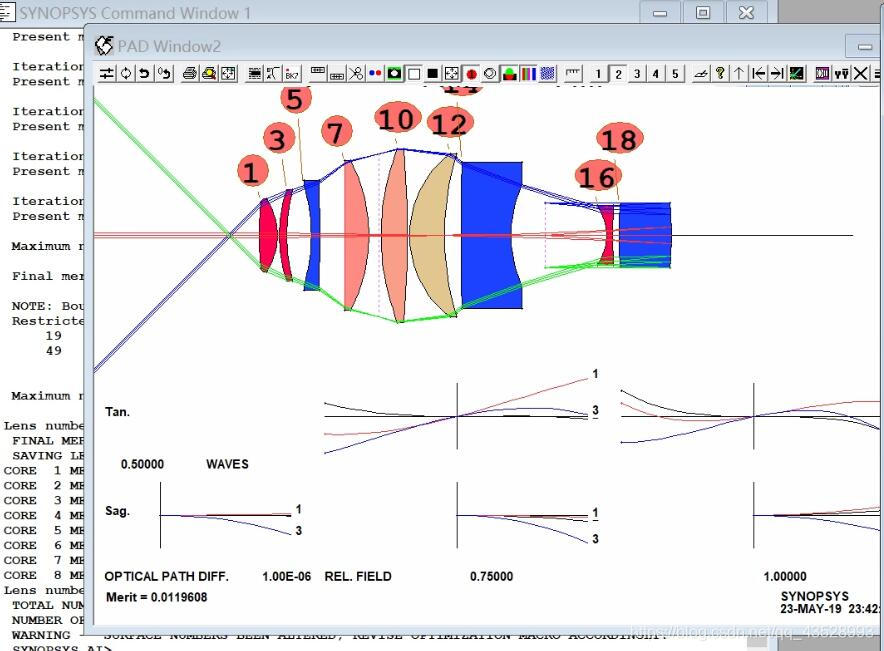
Task: Click the PAD Window2 title bar icon
Action: coord(104,46)
